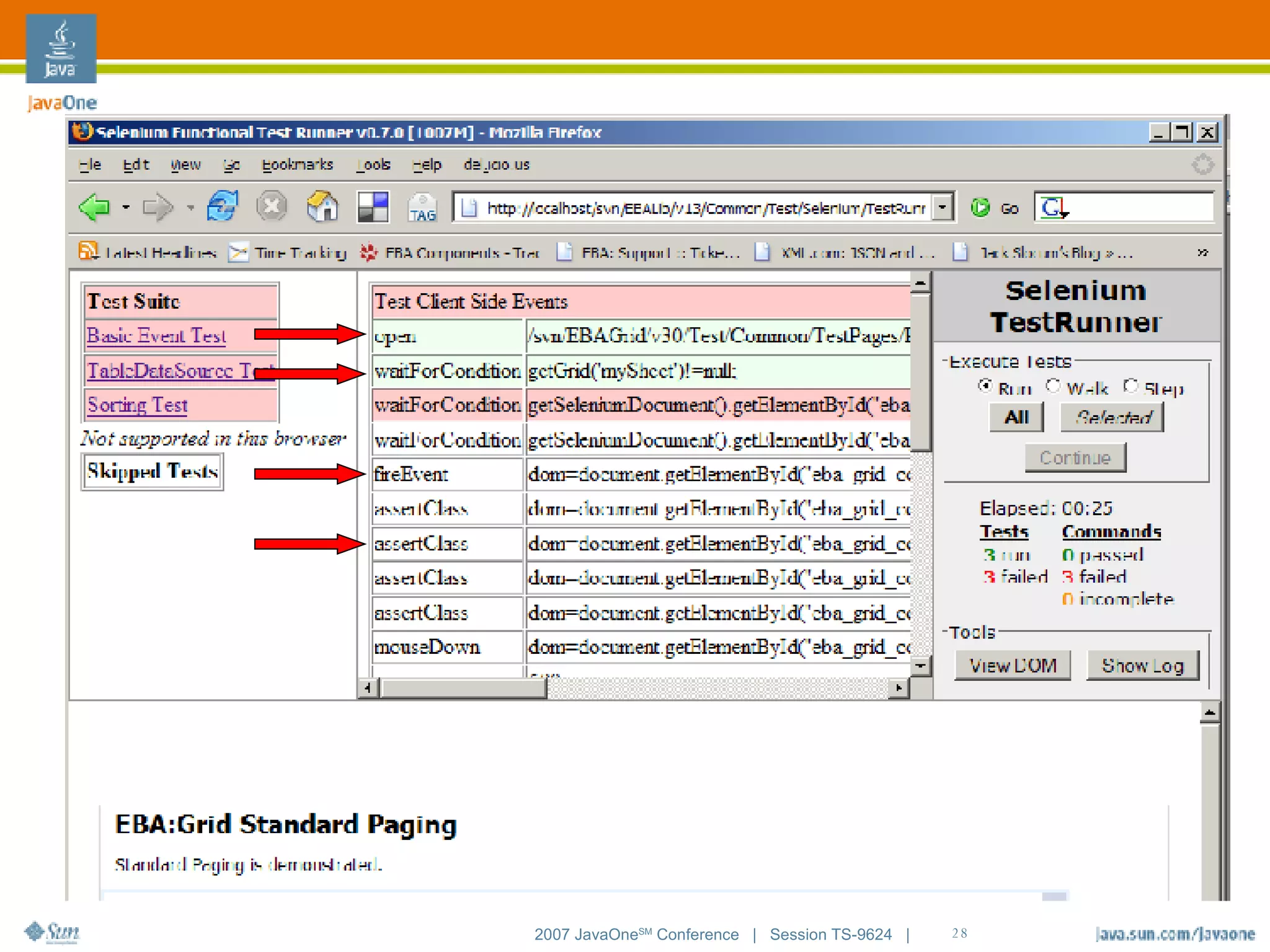Open the Sorting Test link
Screen dimensions: 1270x952
(137, 405)
